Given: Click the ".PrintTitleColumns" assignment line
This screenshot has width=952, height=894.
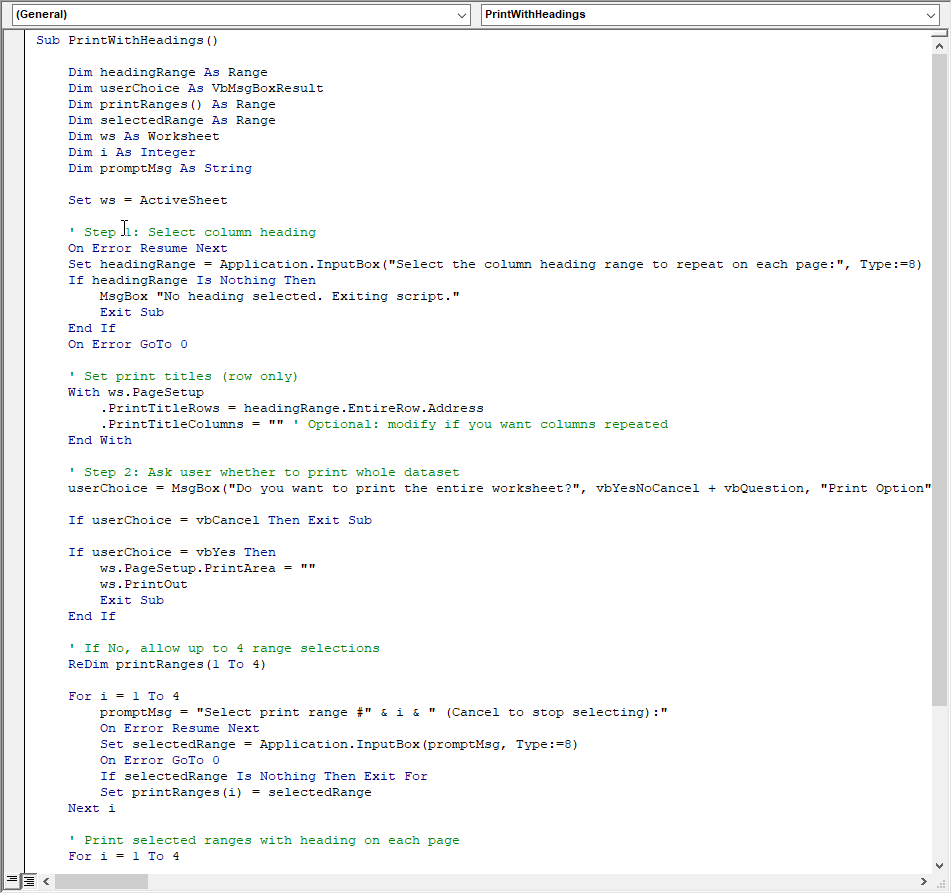Looking at the screenshot, I should 384,424.
